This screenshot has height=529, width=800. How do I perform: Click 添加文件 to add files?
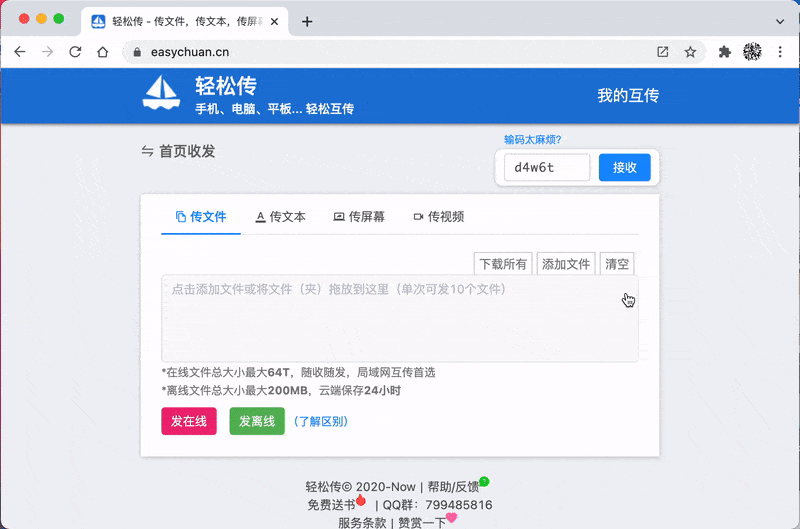pyautogui.click(x=566, y=264)
